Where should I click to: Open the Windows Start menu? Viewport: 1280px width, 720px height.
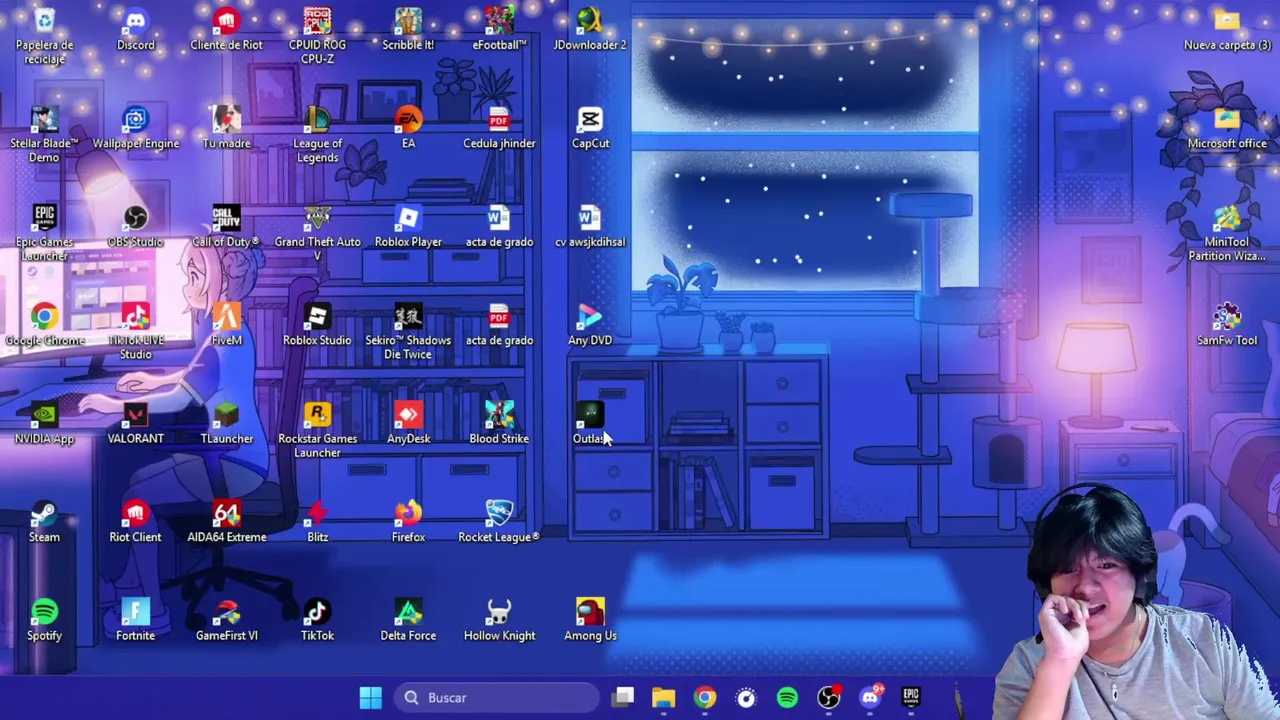(370, 697)
